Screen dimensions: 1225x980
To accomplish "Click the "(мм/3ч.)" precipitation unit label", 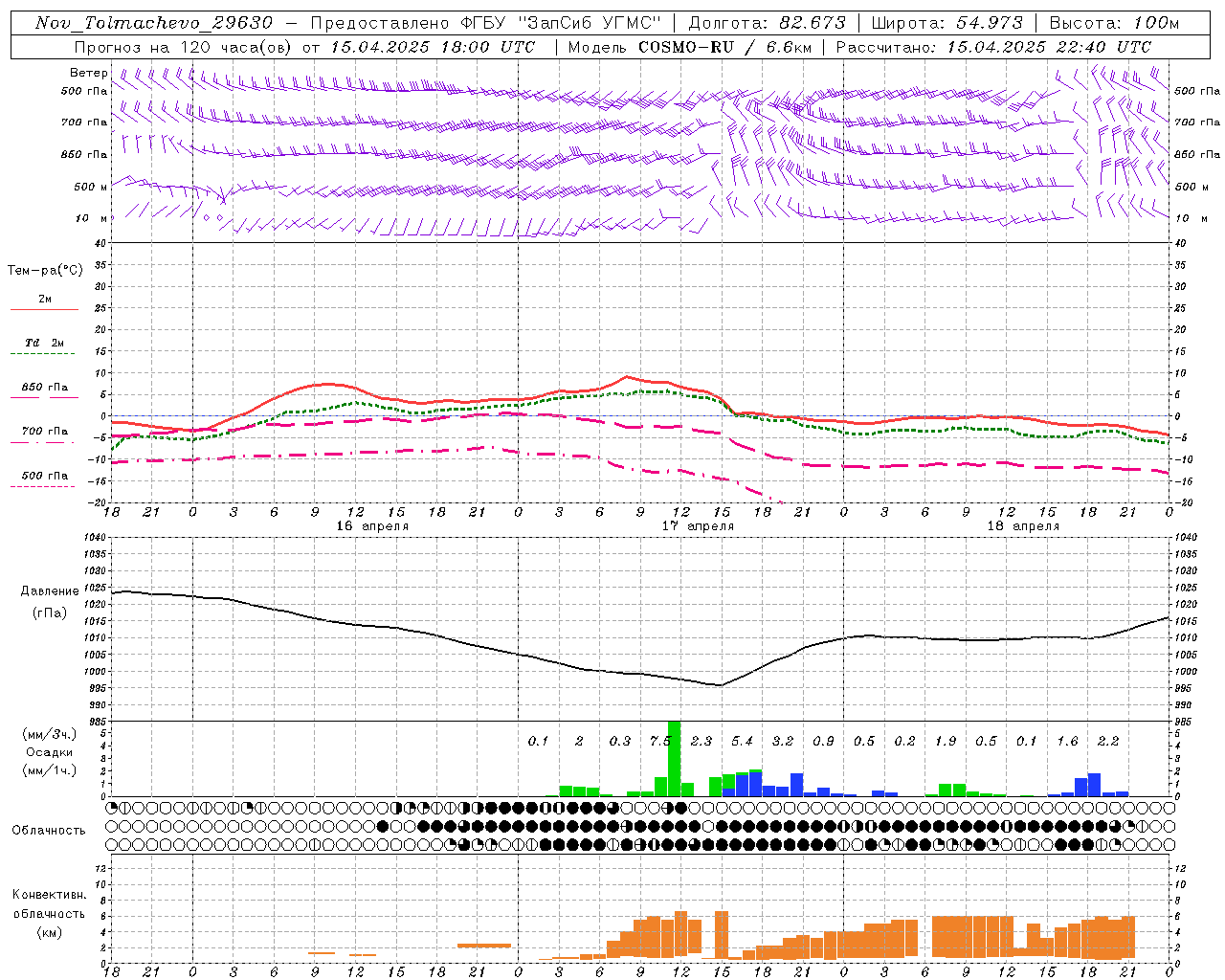I will 50,734.
